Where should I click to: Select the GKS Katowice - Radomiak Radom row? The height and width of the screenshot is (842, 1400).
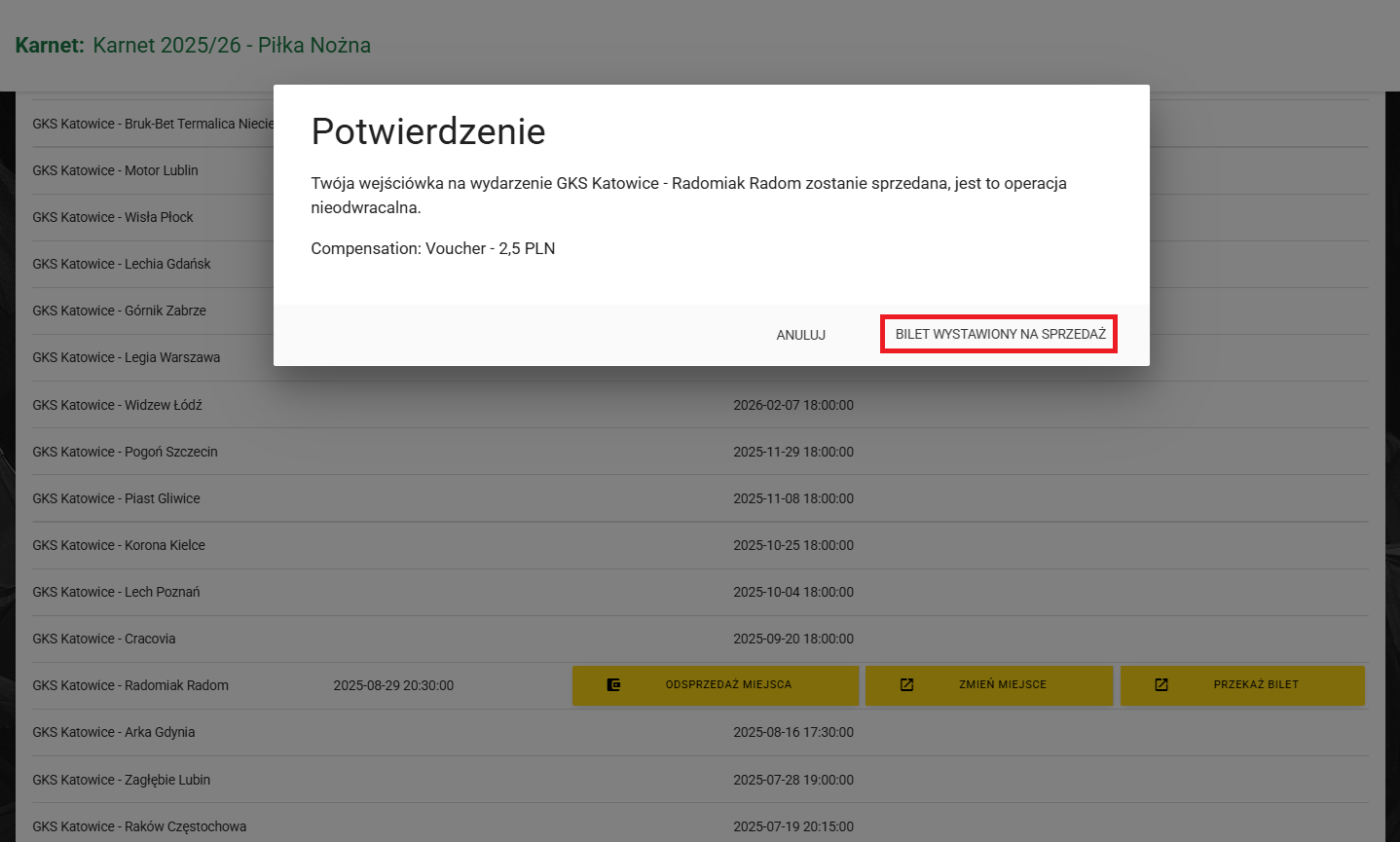pyautogui.click(x=130, y=685)
